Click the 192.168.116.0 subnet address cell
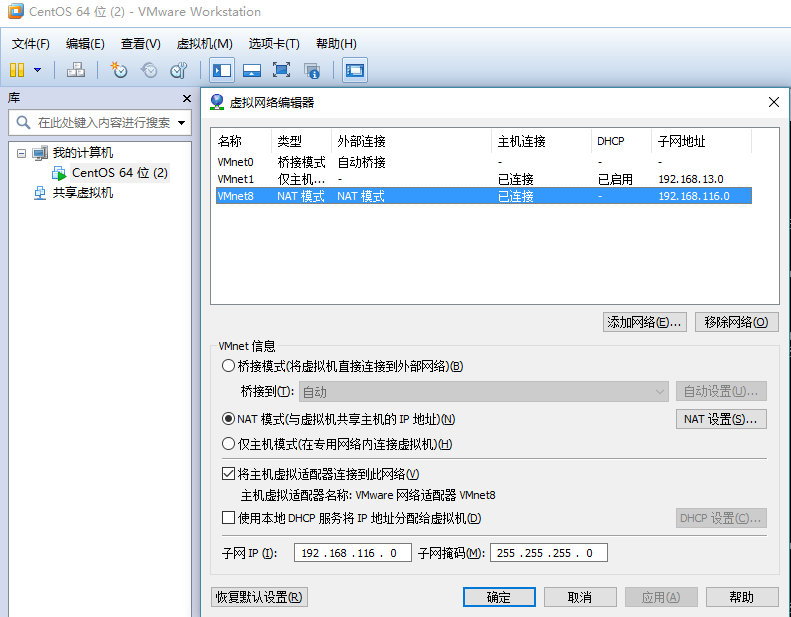 (694, 196)
